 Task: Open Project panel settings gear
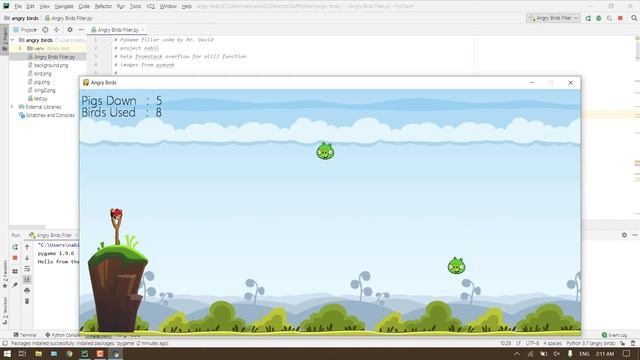tap(70, 30)
